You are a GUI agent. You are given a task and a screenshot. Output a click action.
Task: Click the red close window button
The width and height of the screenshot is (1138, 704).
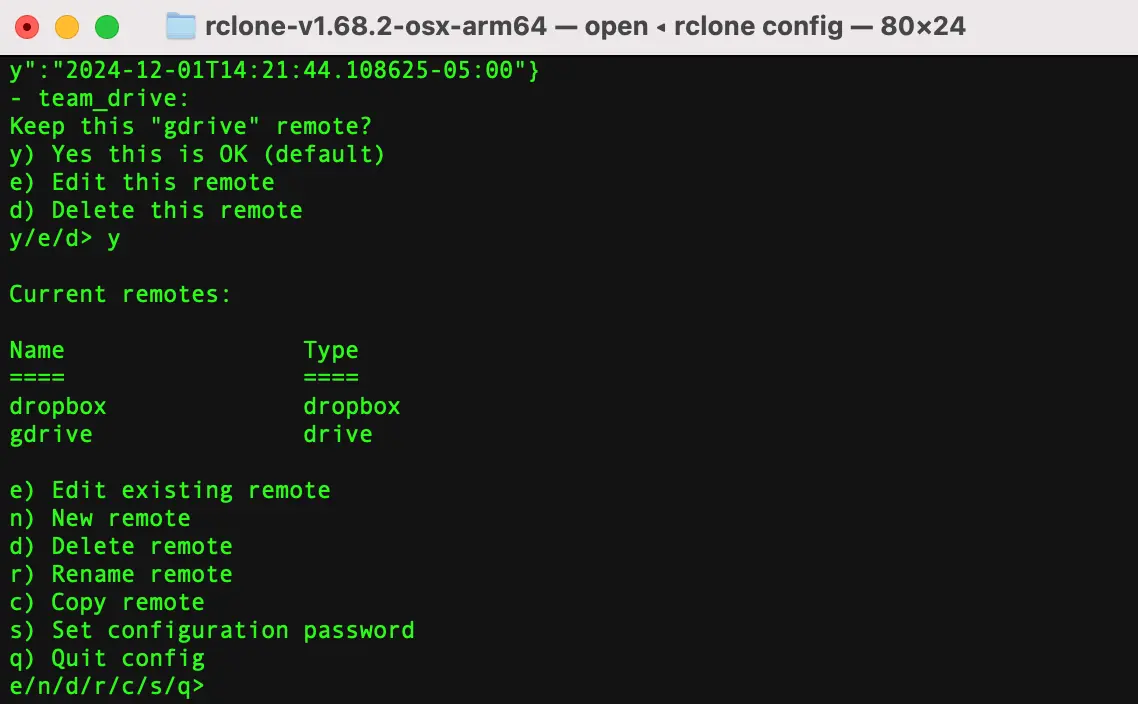click(27, 27)
